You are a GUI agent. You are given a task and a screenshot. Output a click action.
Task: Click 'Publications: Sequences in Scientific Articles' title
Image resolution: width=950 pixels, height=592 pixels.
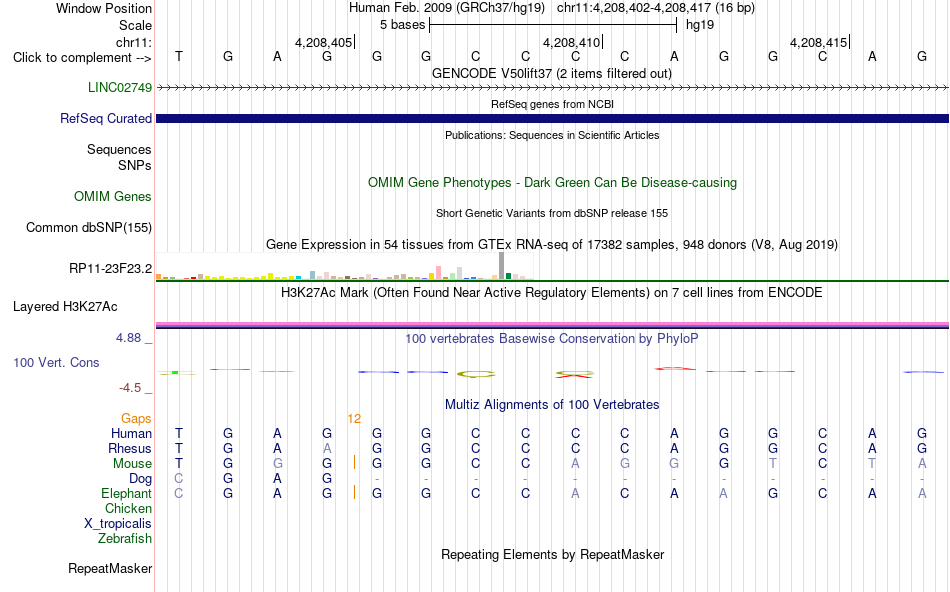coord(552,135)
